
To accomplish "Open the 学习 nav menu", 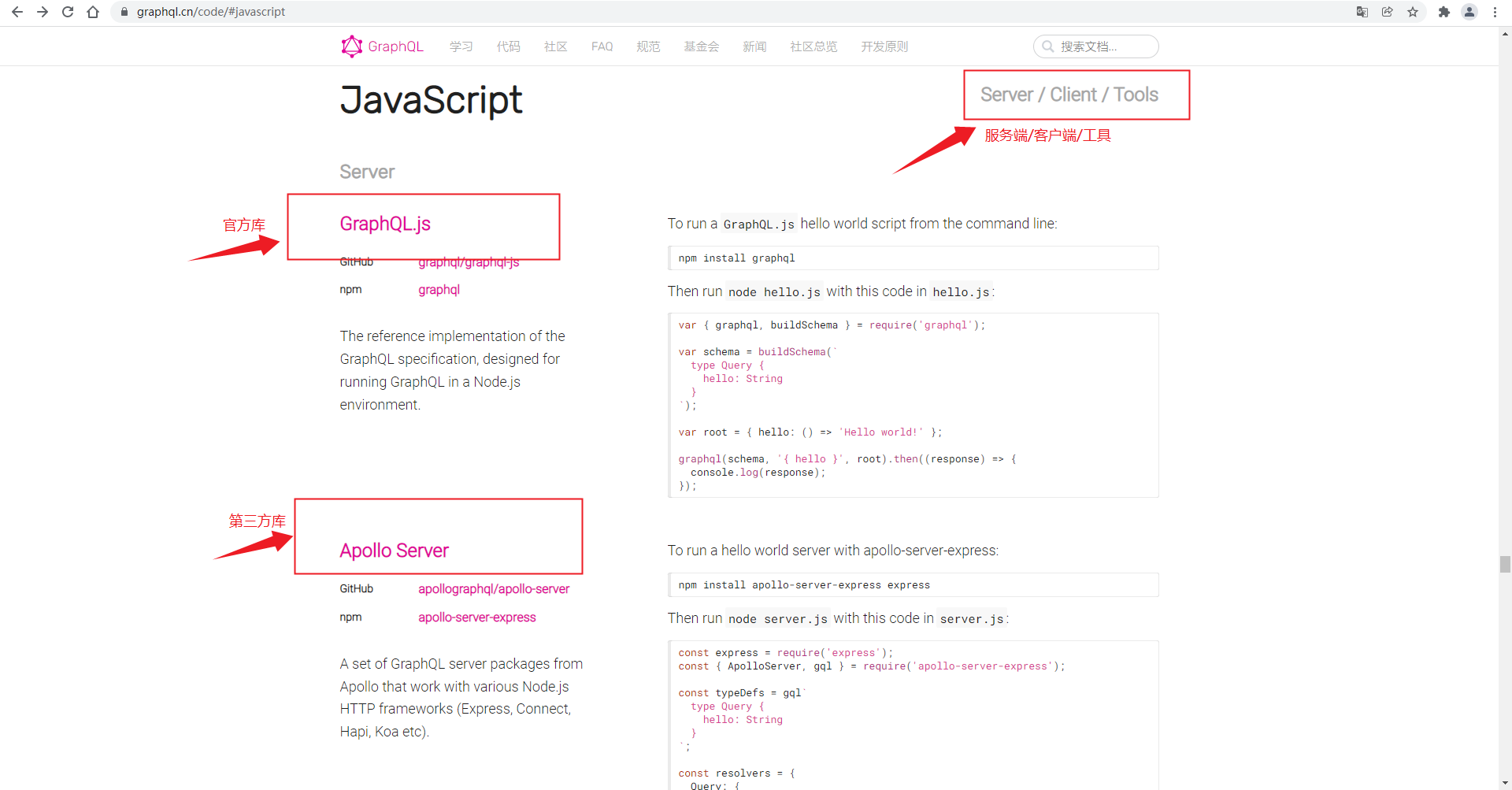I will pos(461,46).
